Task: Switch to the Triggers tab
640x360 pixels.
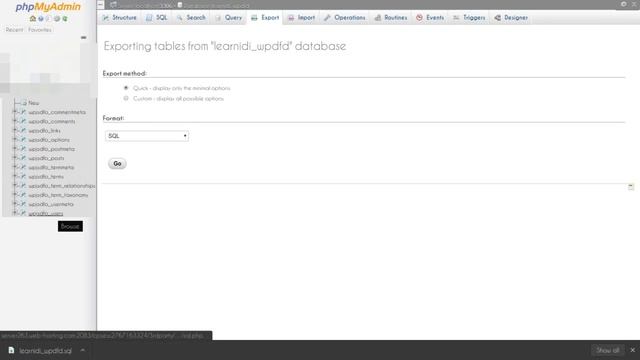Action: pos(469,18)
